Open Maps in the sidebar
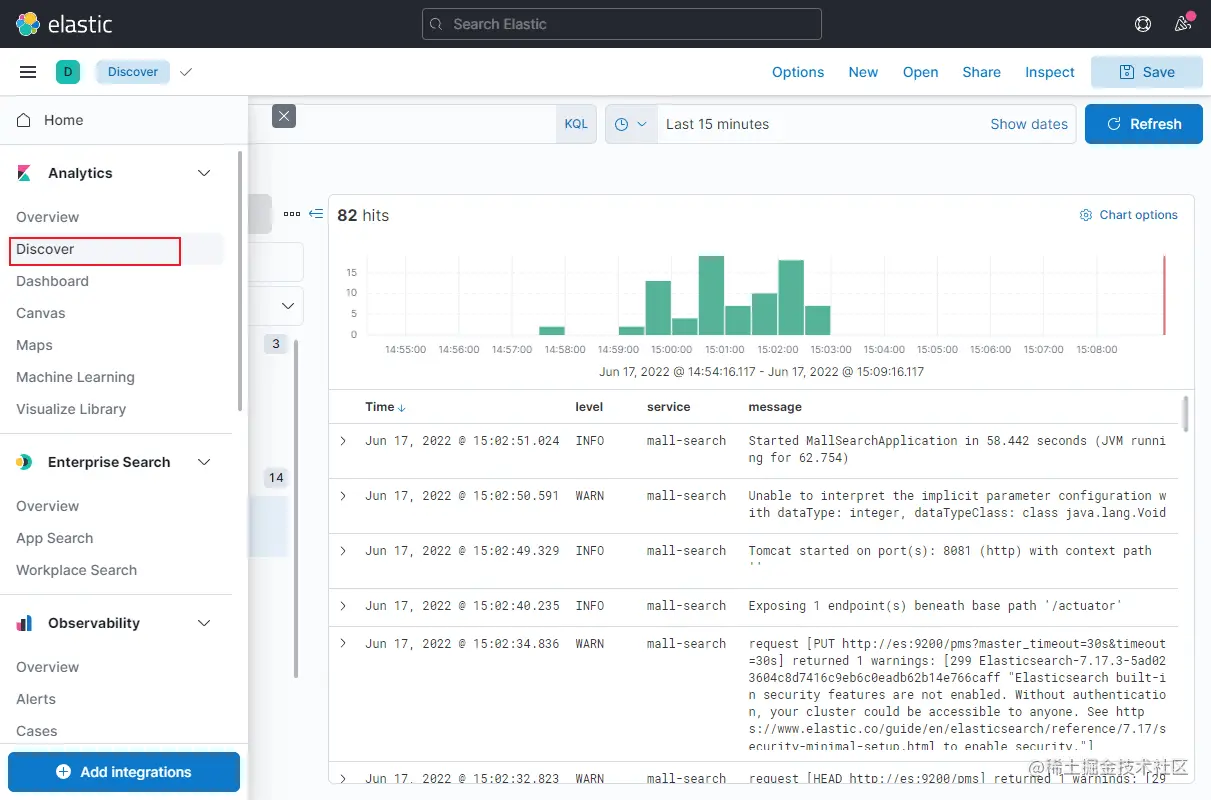The image size is (1211, 800). [x=34, y=345]
